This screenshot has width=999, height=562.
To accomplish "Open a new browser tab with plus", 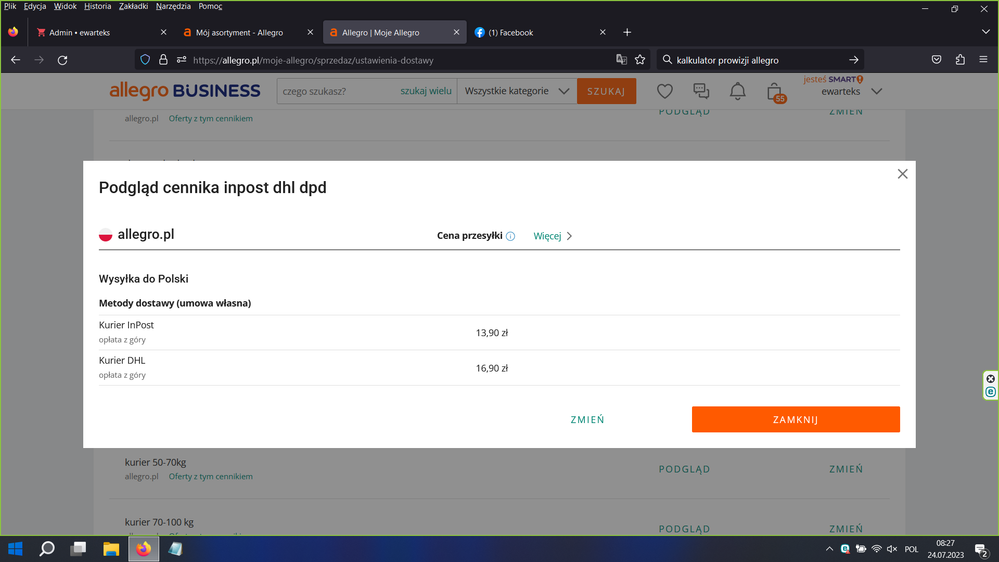I will 627,32.
